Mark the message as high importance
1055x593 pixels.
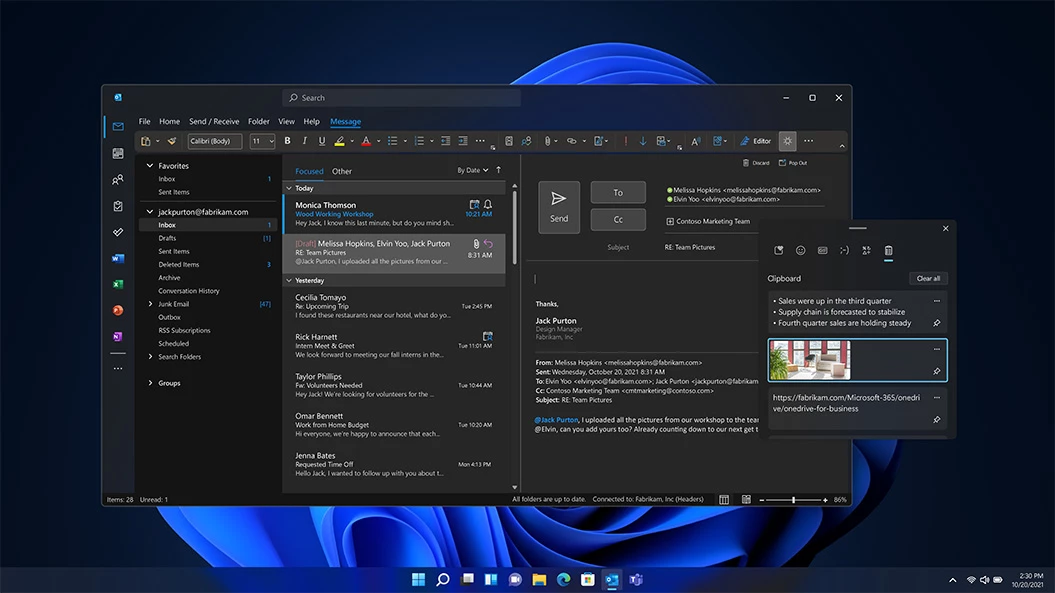(x=628, y=140)
